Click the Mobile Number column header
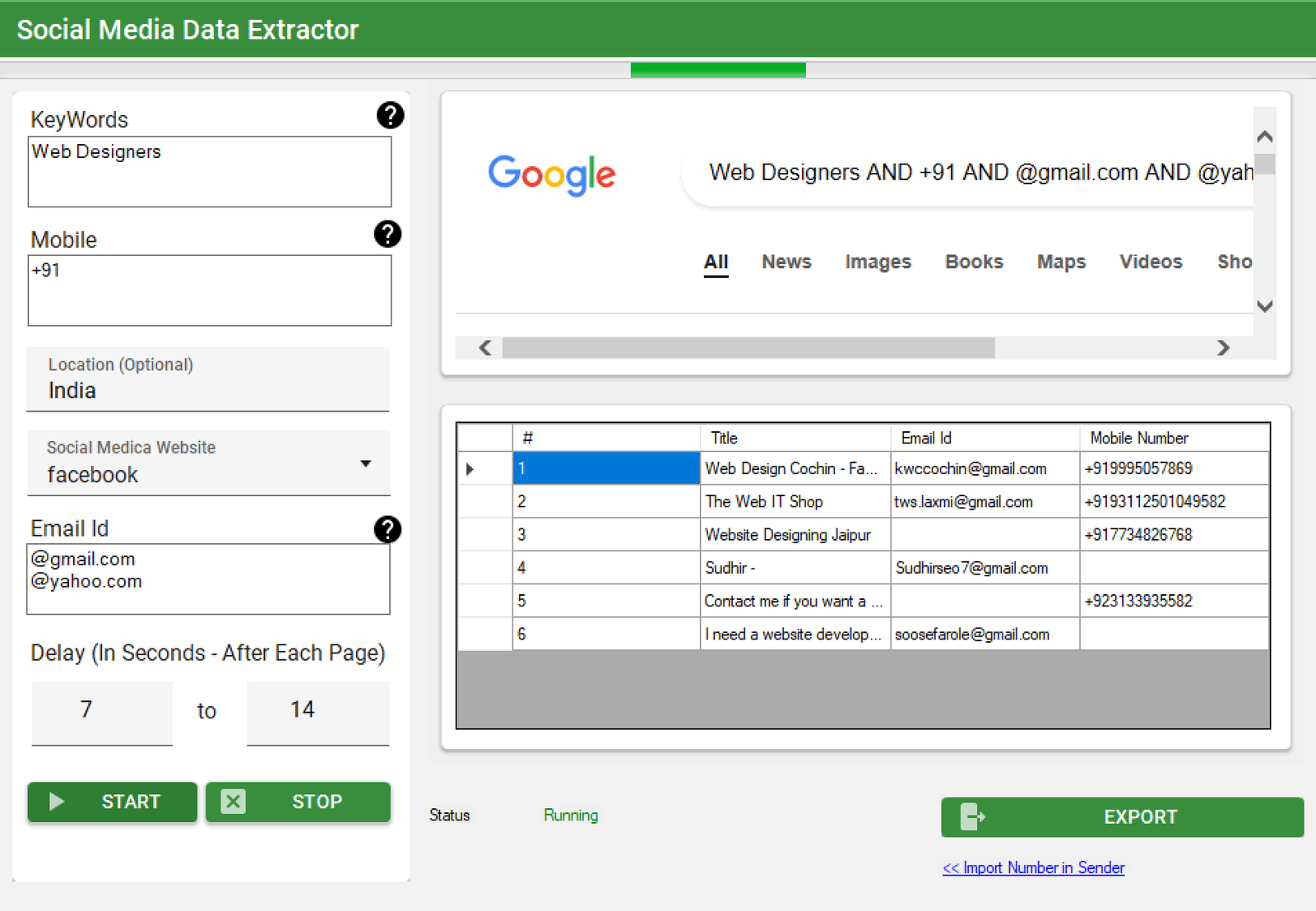Viewport: 1316px width, 911px height. click(x=1175, y=438)
